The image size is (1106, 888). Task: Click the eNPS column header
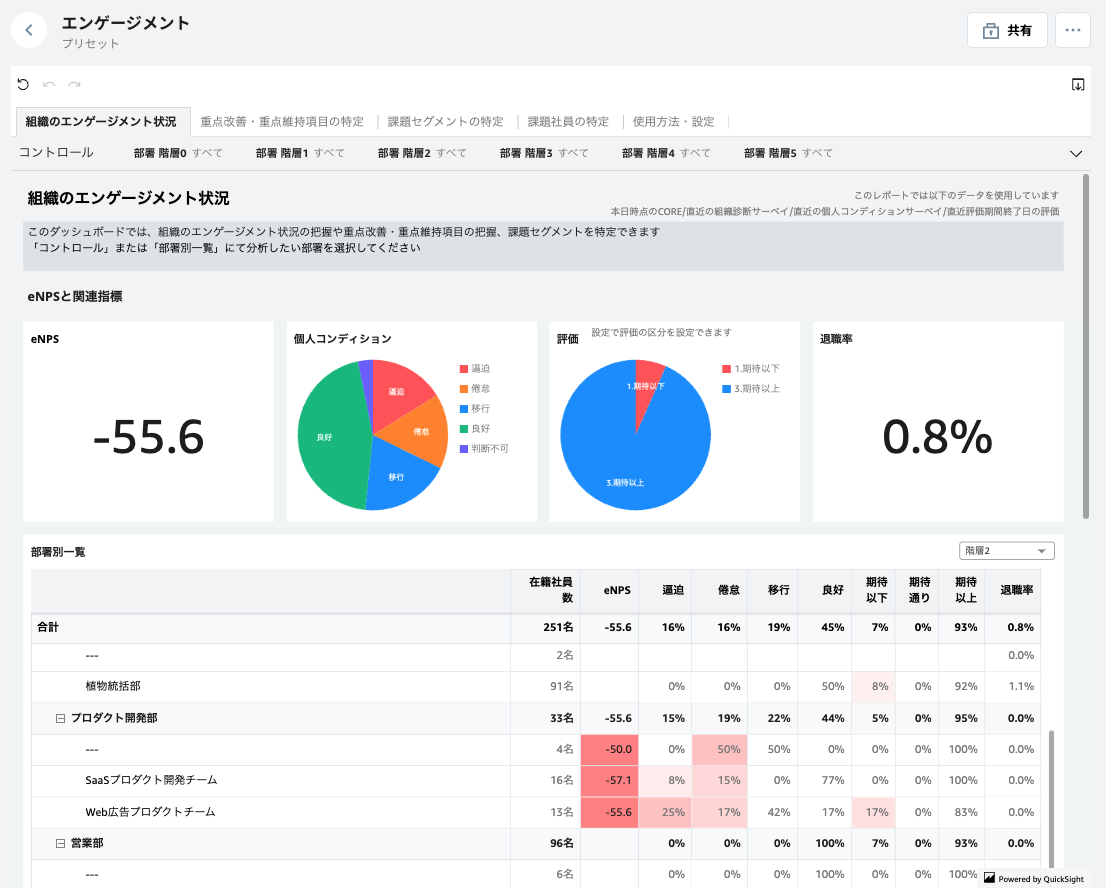616,591
